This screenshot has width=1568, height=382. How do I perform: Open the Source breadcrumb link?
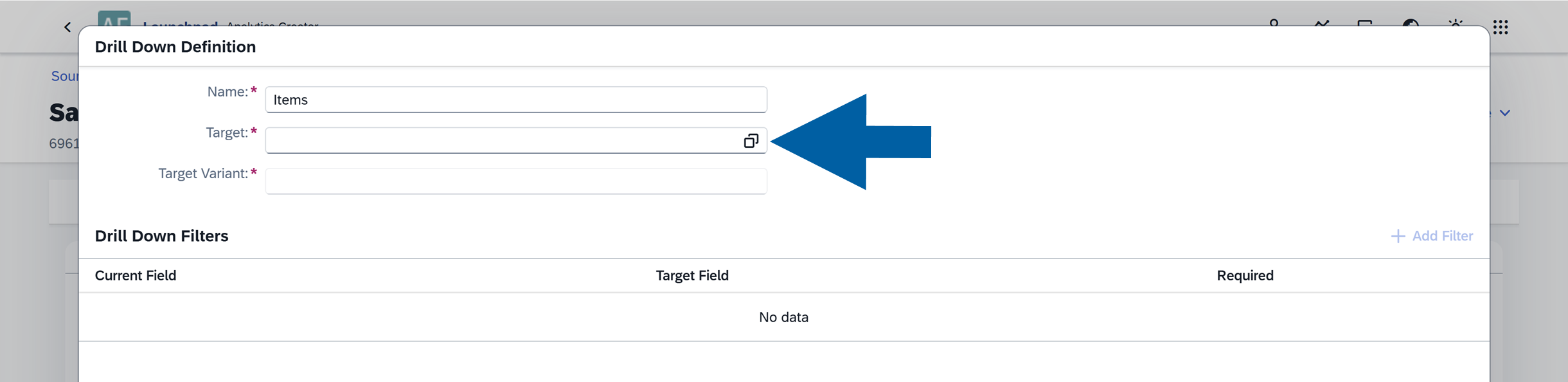[64, 76]
